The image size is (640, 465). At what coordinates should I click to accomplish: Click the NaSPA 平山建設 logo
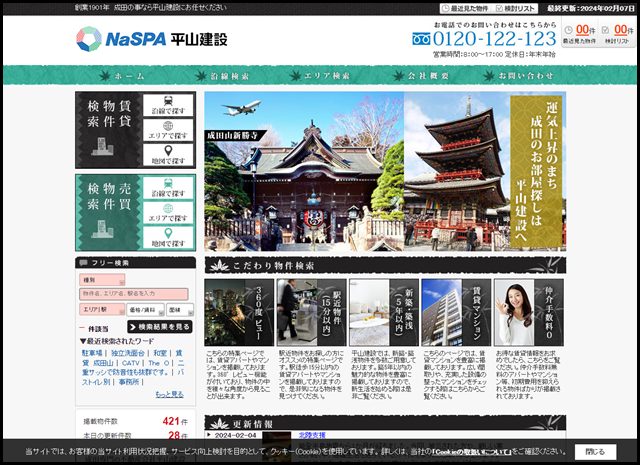pyautogui.click(x=151, y=39)
